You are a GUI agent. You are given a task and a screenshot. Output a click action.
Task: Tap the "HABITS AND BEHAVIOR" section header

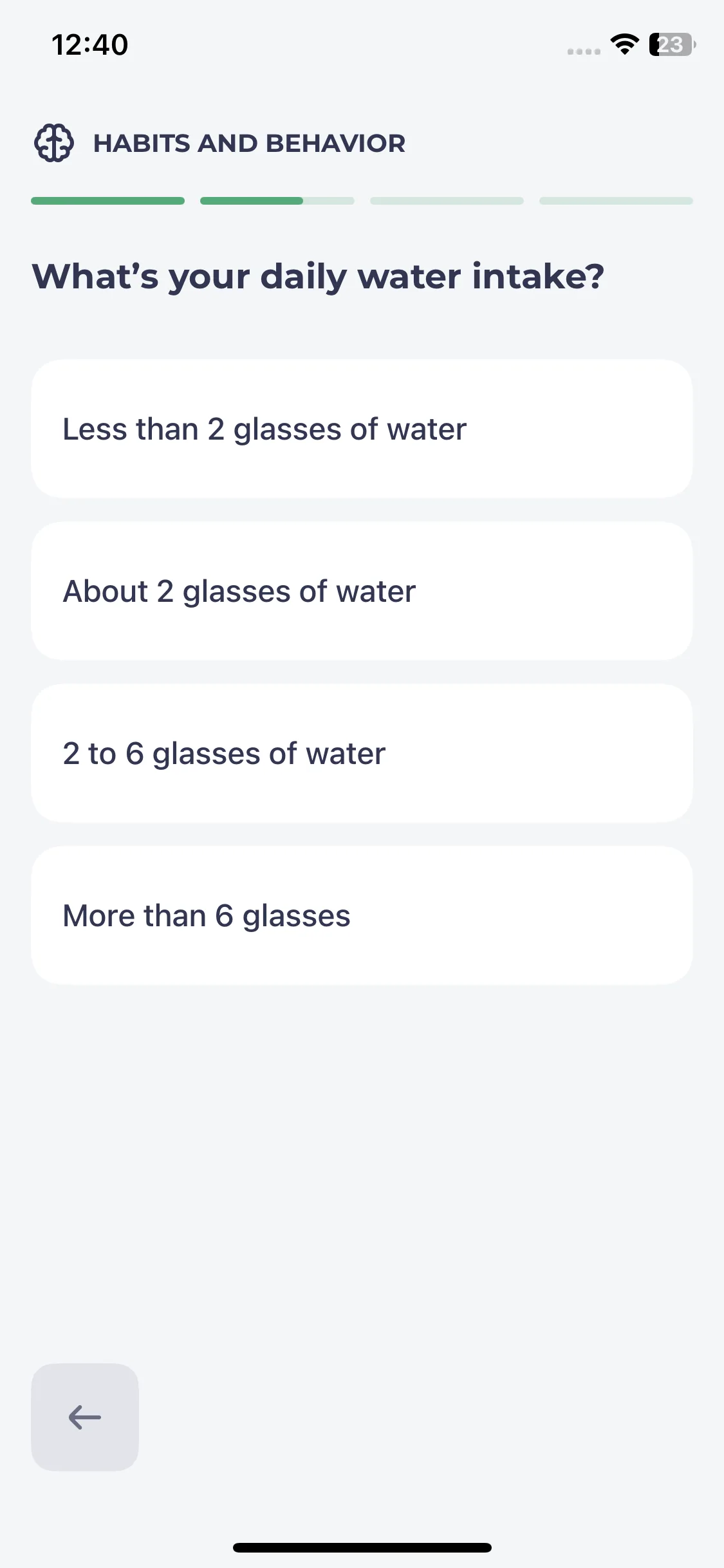click(250, 143)
